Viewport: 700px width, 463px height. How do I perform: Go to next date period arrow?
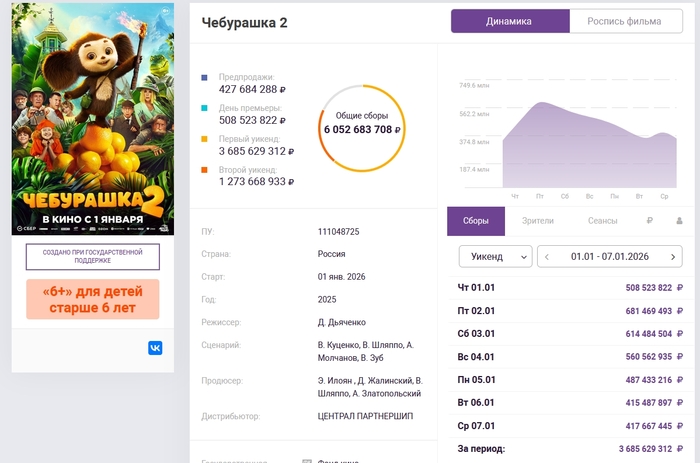pos(673,257)
